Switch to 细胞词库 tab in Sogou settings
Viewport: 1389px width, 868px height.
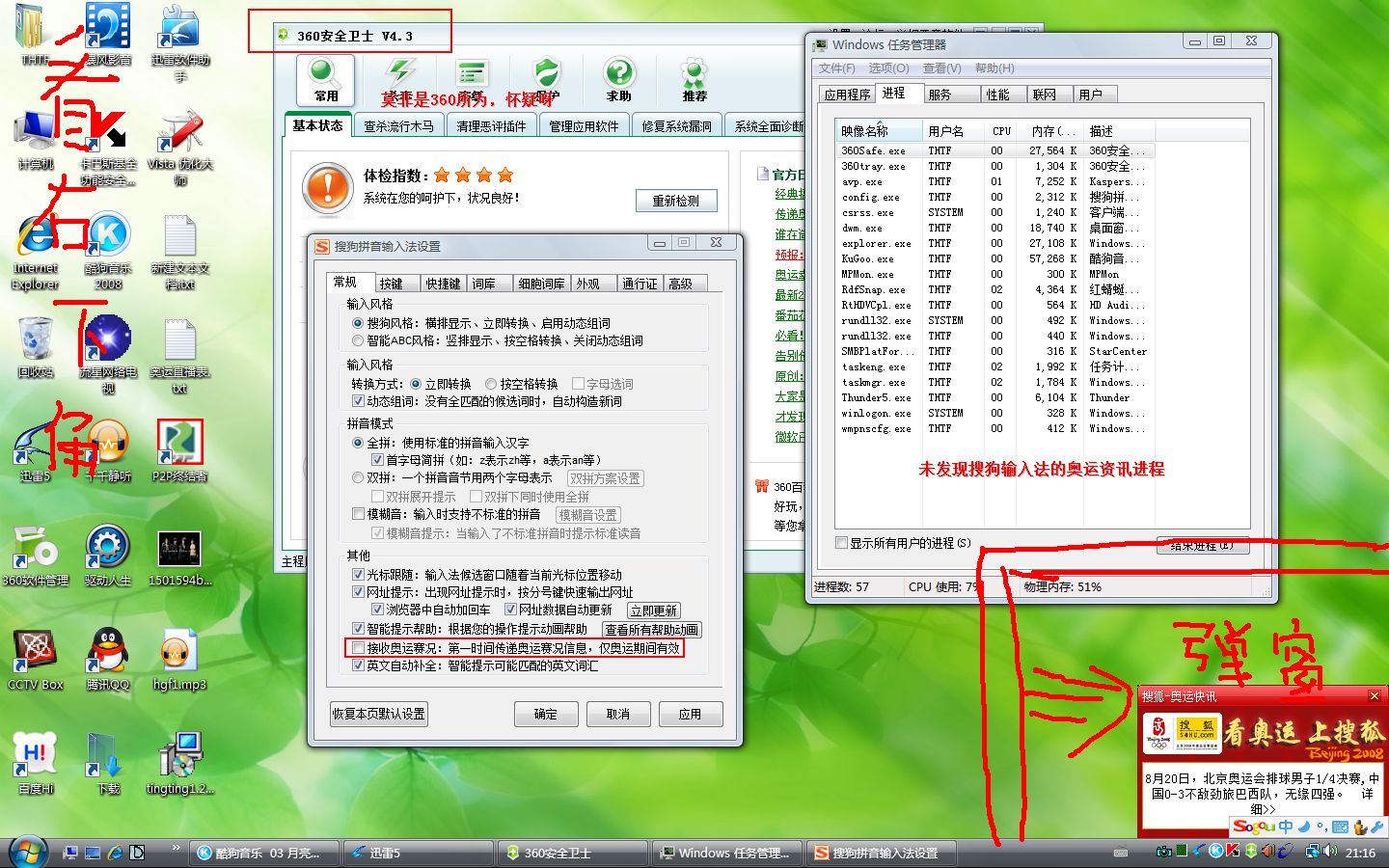[541, 284]
